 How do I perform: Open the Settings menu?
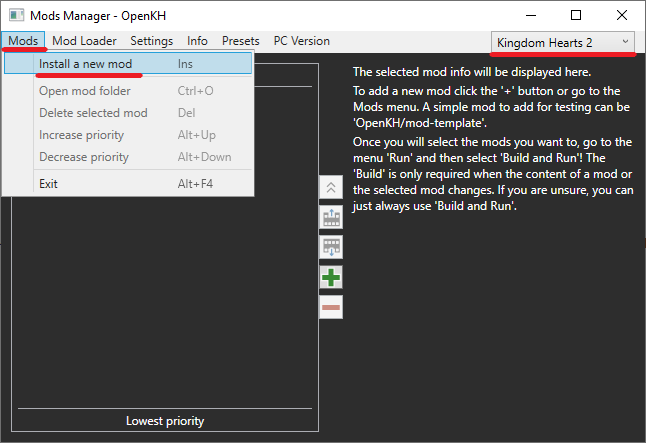(x=151, y=41)
